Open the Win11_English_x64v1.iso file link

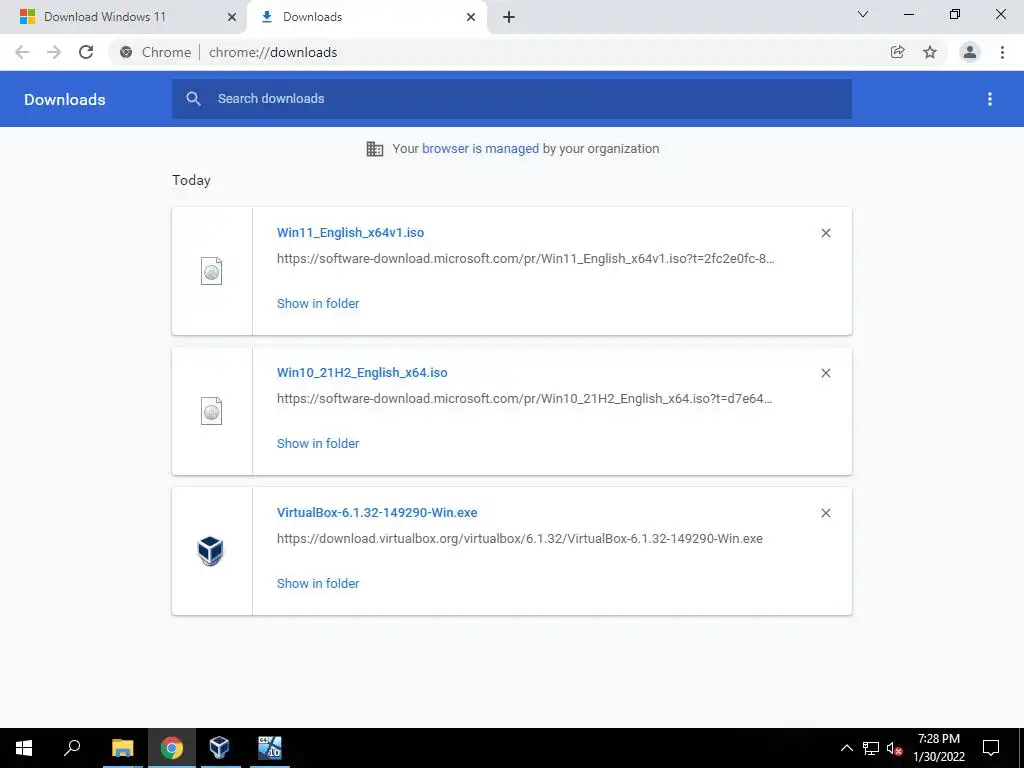[x=351, y=232]
